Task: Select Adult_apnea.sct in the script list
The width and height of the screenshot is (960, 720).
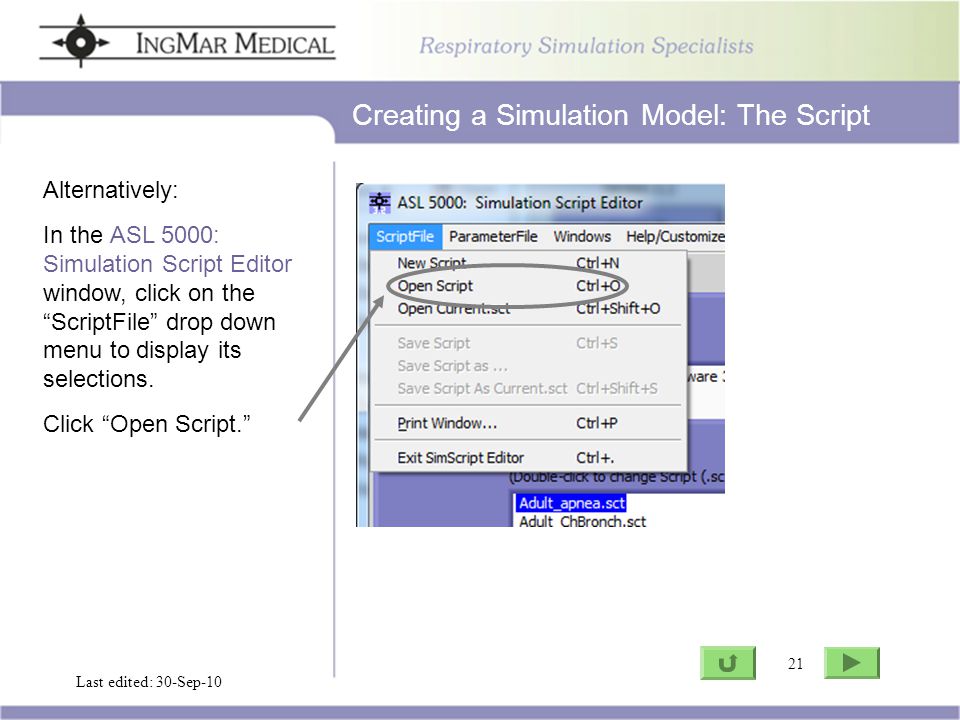Action: [x=571, y=503]
